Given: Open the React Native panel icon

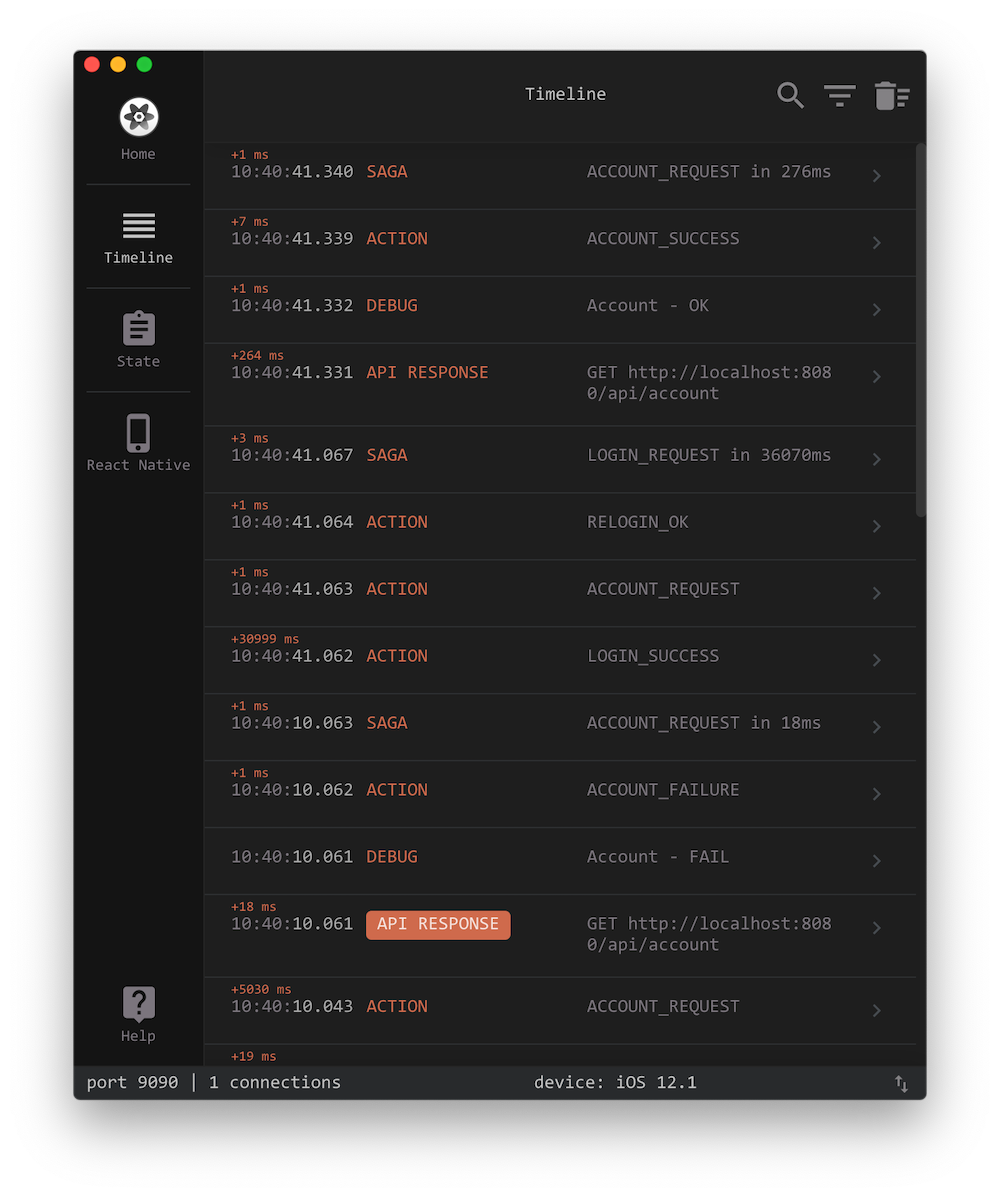Looking at the screenshot, I should (x=138, y=433).
